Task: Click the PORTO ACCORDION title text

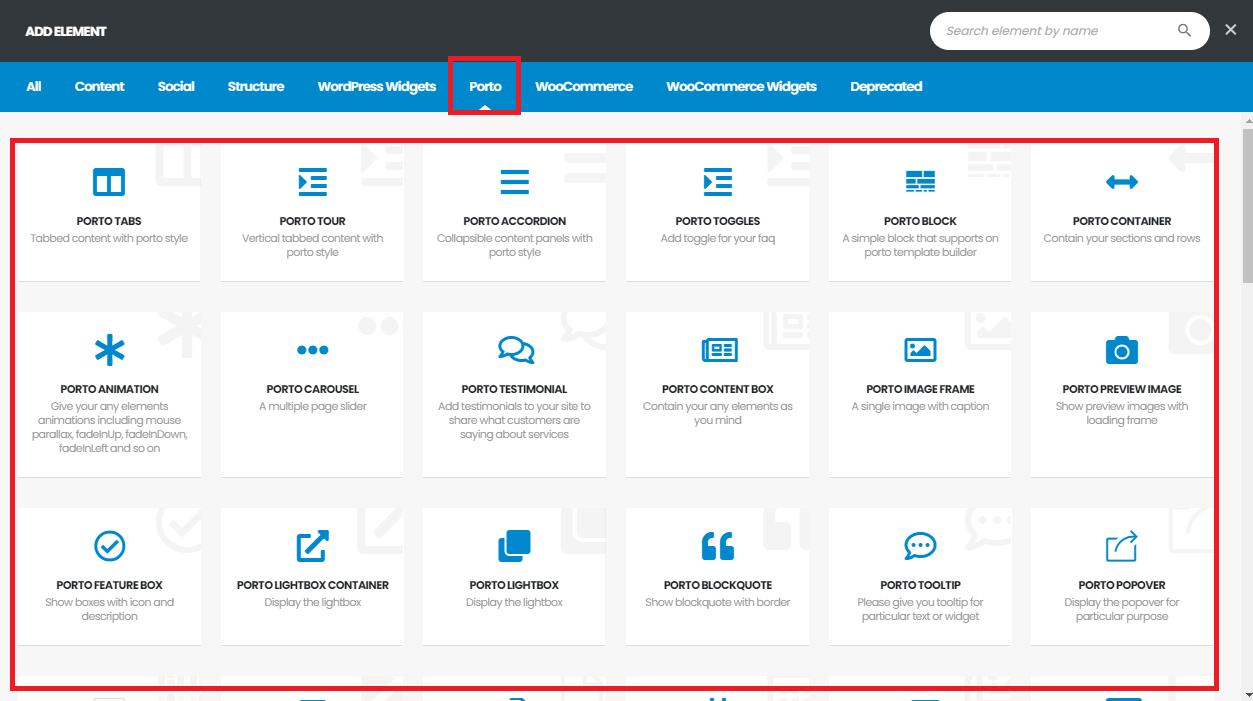Action: pyautogui.click(x=514, y=221)
